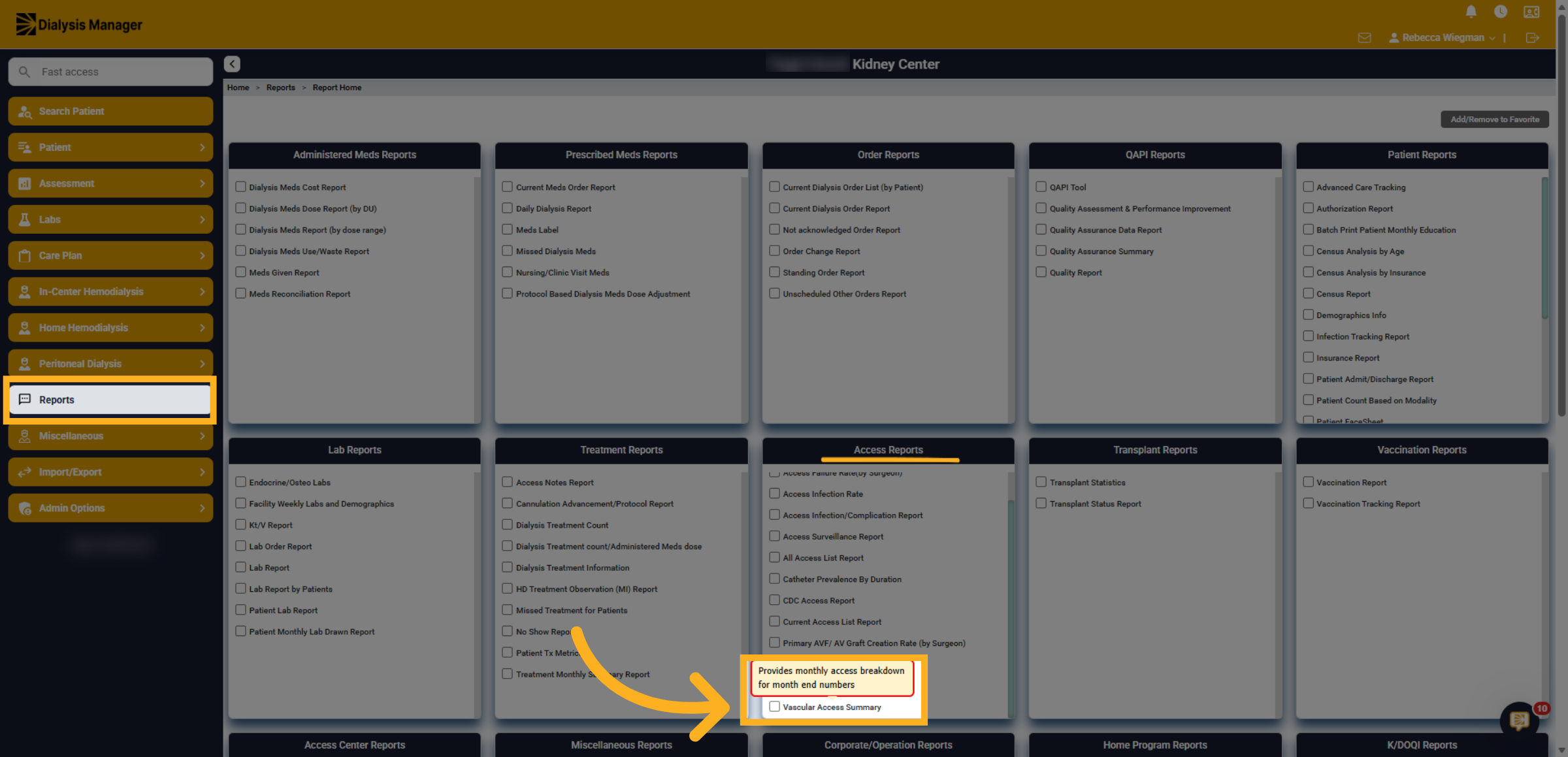Check the Kt/V Report checkbox
The height and width of the screenshot is (757, 1568).
coord(240,524)
